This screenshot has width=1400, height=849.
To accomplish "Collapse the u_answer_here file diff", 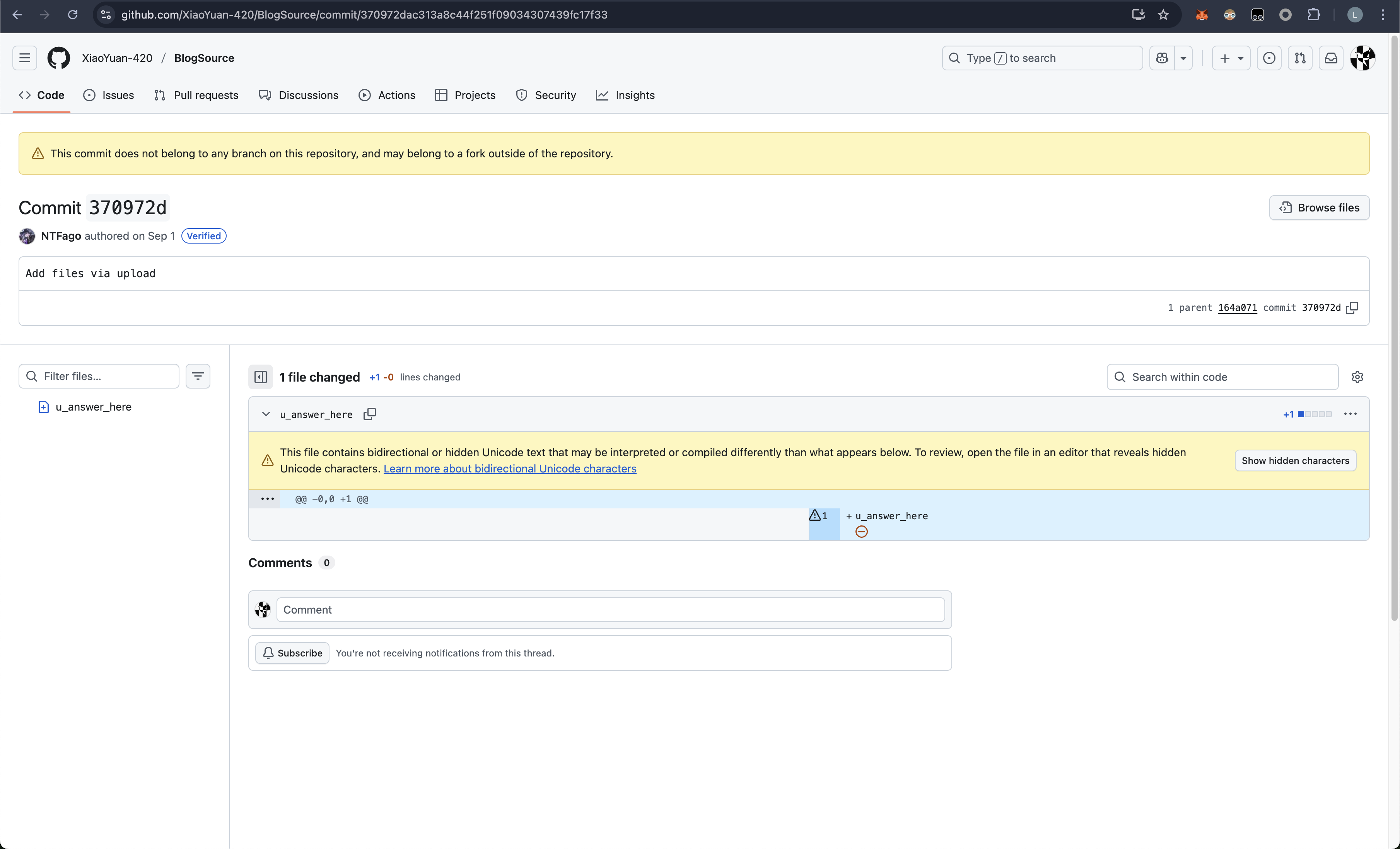I will (x=266, y=414).
